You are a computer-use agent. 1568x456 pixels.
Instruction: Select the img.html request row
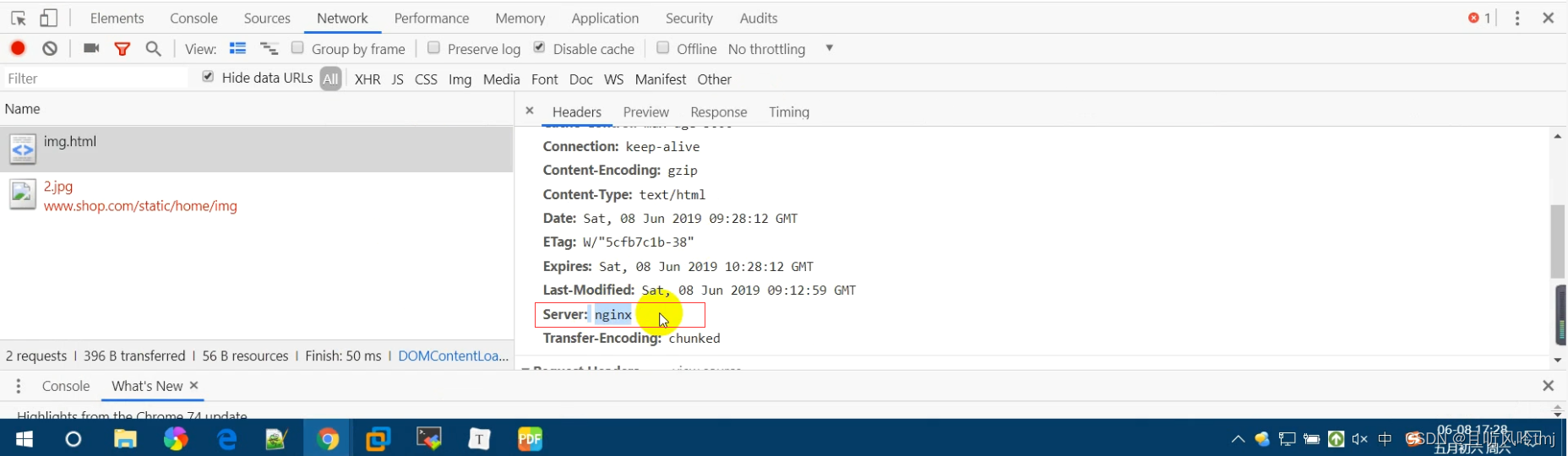(257, 149)
